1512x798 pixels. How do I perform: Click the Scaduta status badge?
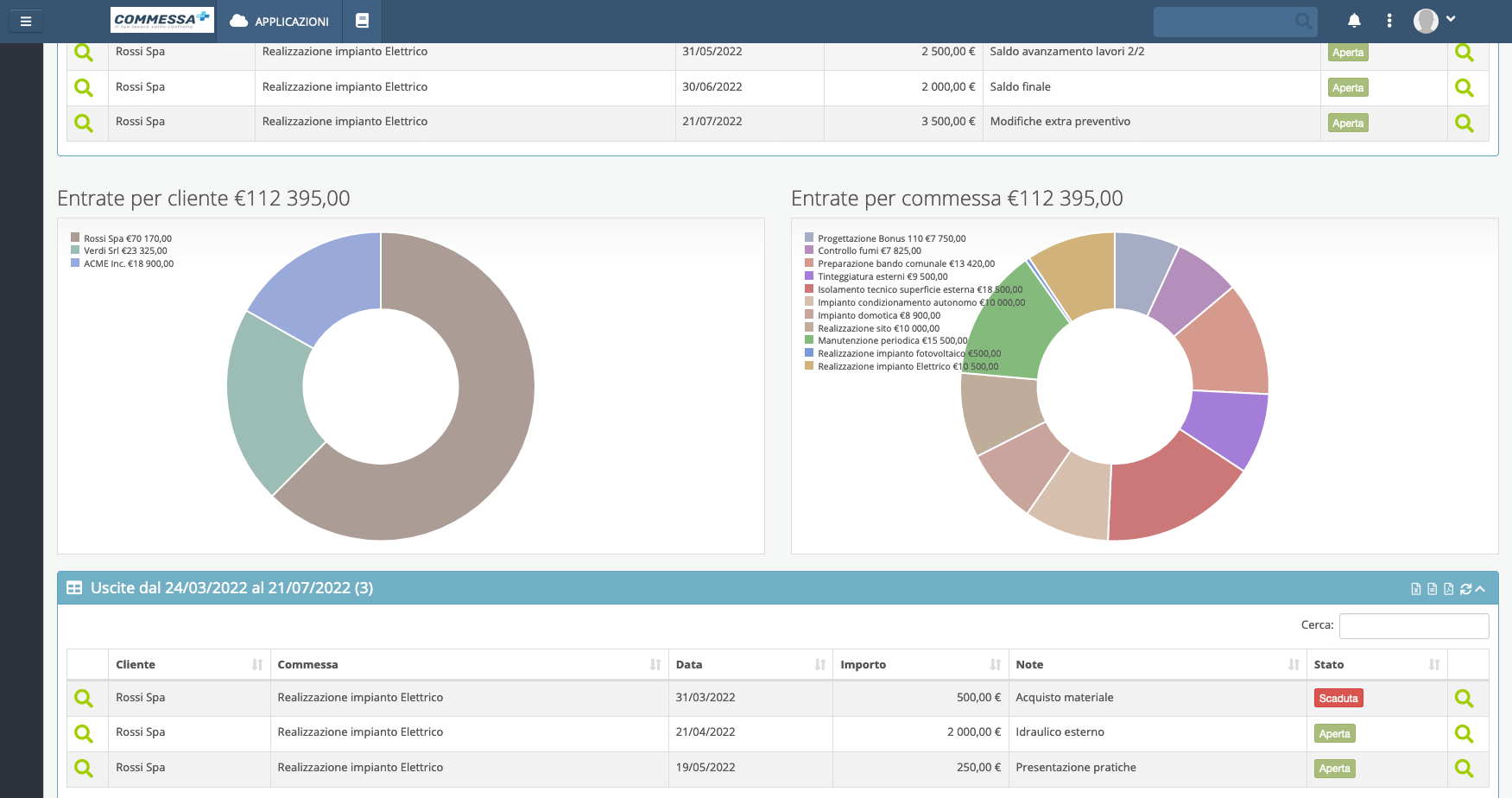[1338, 699]
